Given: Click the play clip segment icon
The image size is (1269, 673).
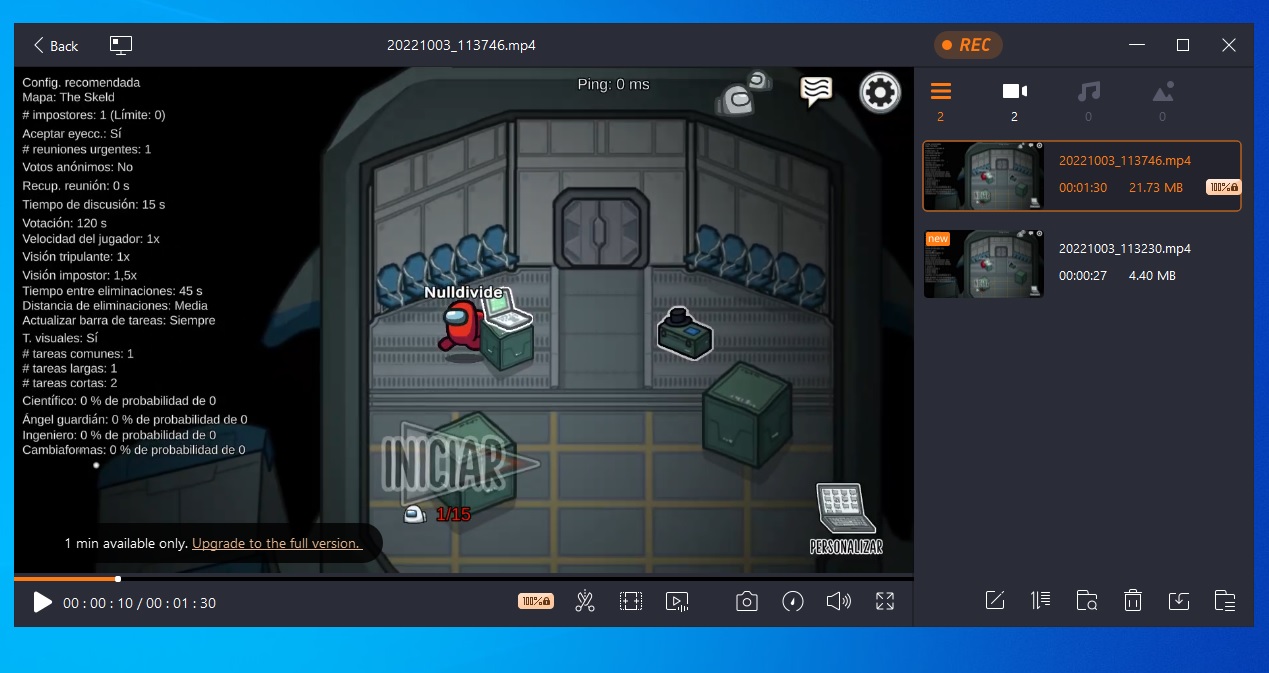Looking at the screenshot, I should pos(677,601).
